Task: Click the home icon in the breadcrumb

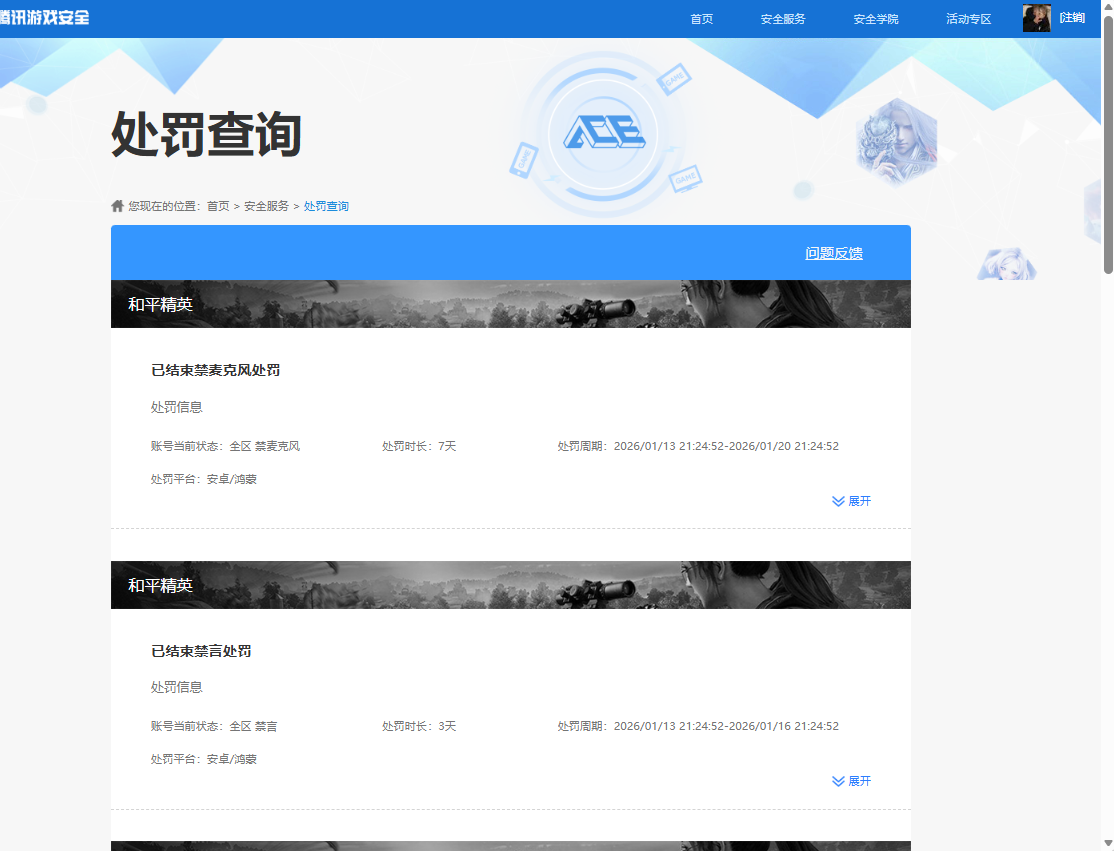Action: pos(117,206)
